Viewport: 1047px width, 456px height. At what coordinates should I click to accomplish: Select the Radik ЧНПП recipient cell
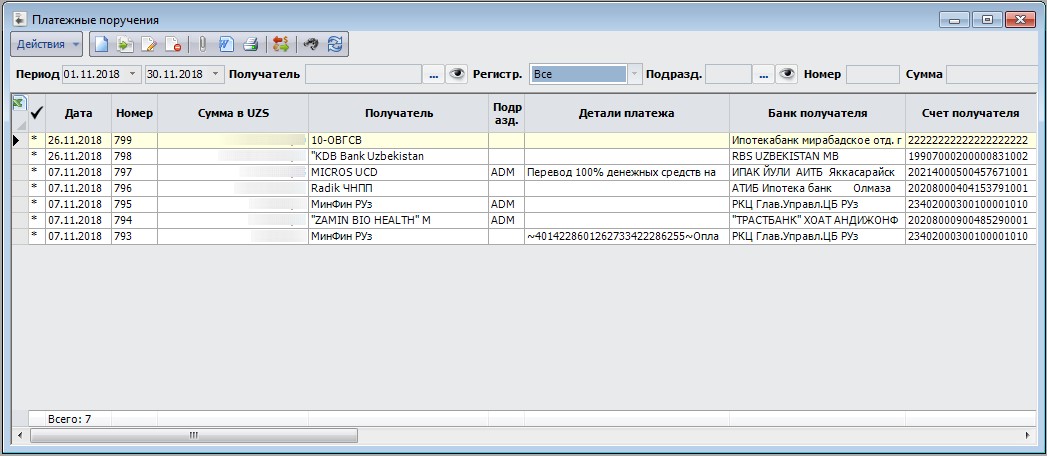[x=399, y=188]
